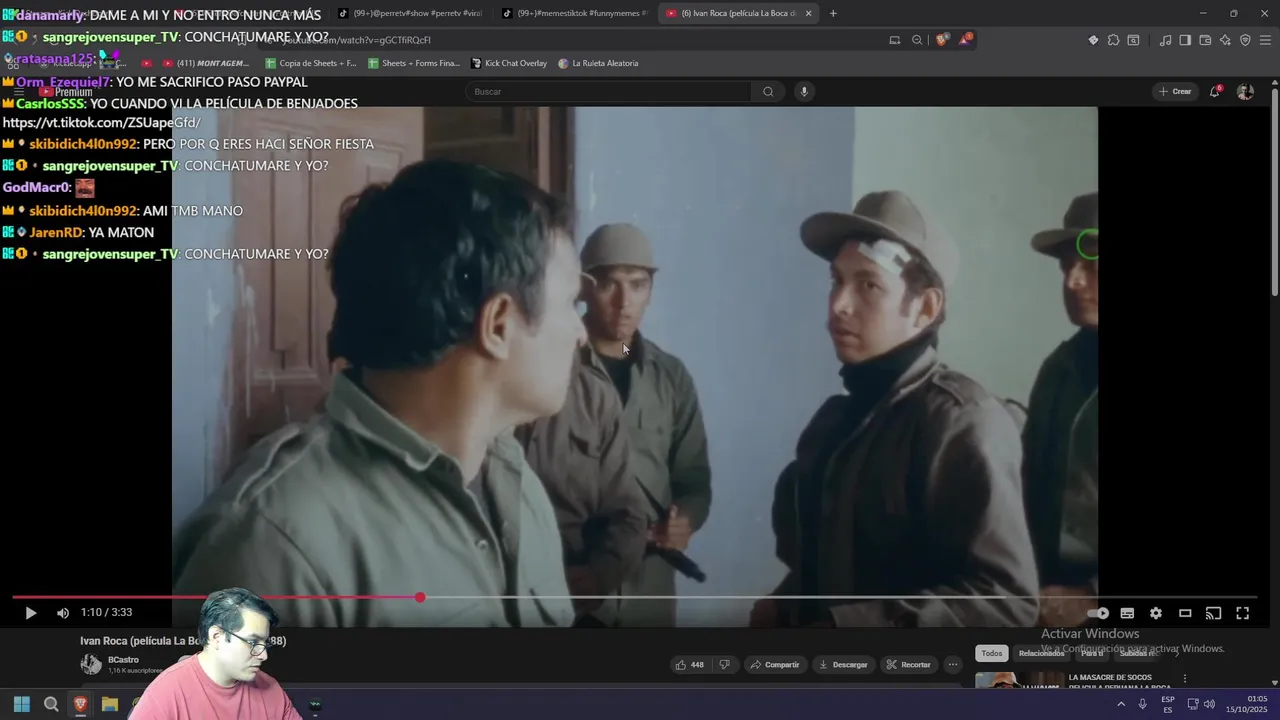The image size is (1280, 720).
Task: Like the video showing 448 likes
Action: 690,665
